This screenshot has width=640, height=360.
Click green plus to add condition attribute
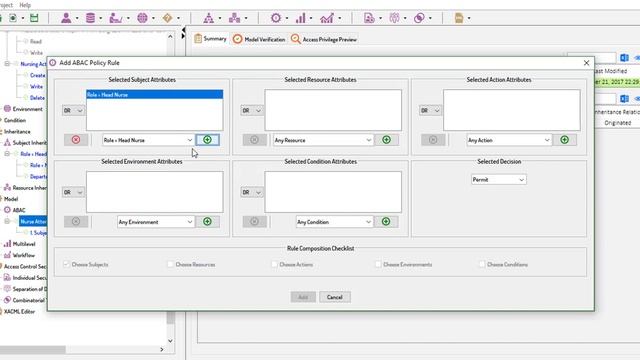386,222
